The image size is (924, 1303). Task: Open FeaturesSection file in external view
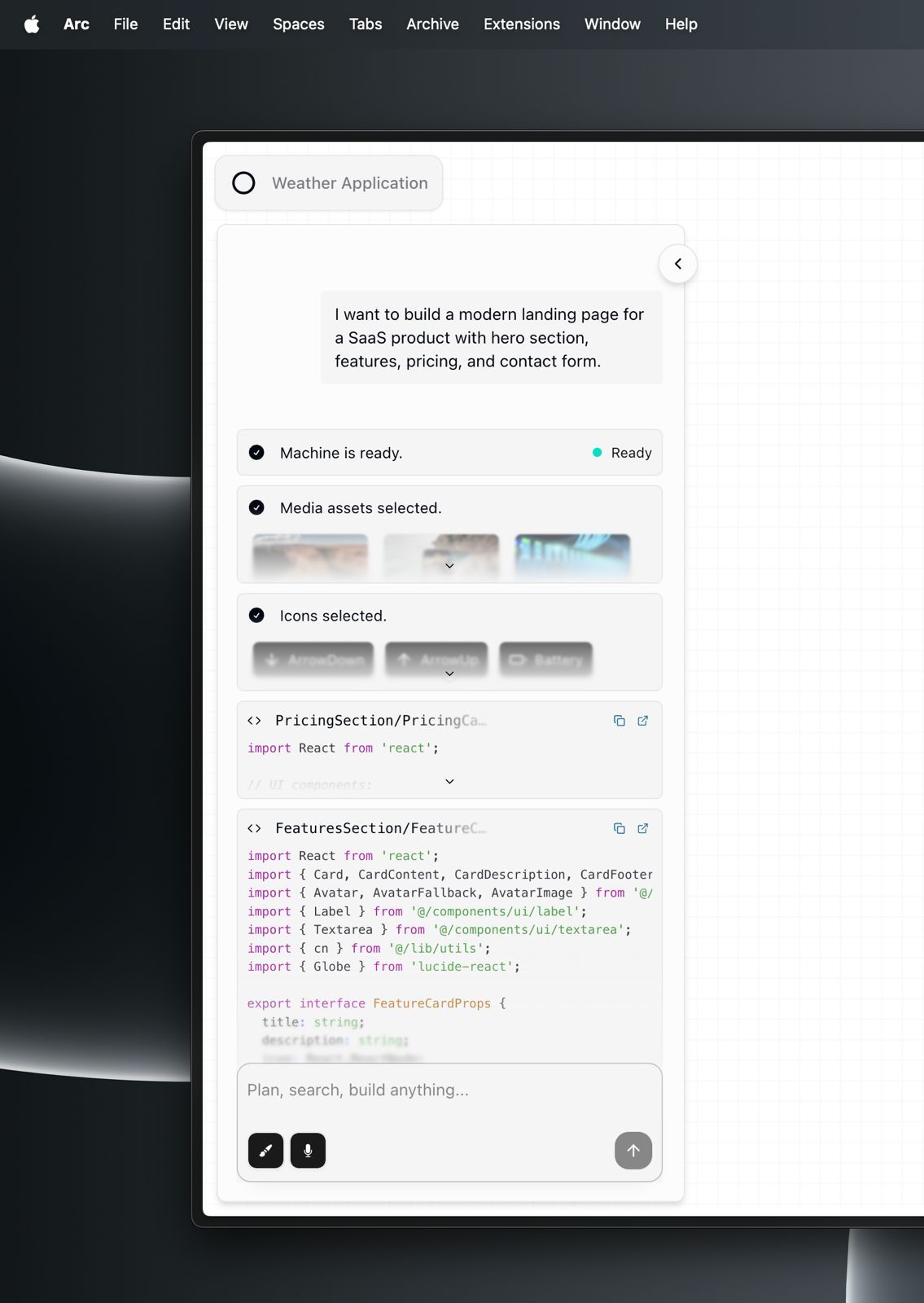642,828
